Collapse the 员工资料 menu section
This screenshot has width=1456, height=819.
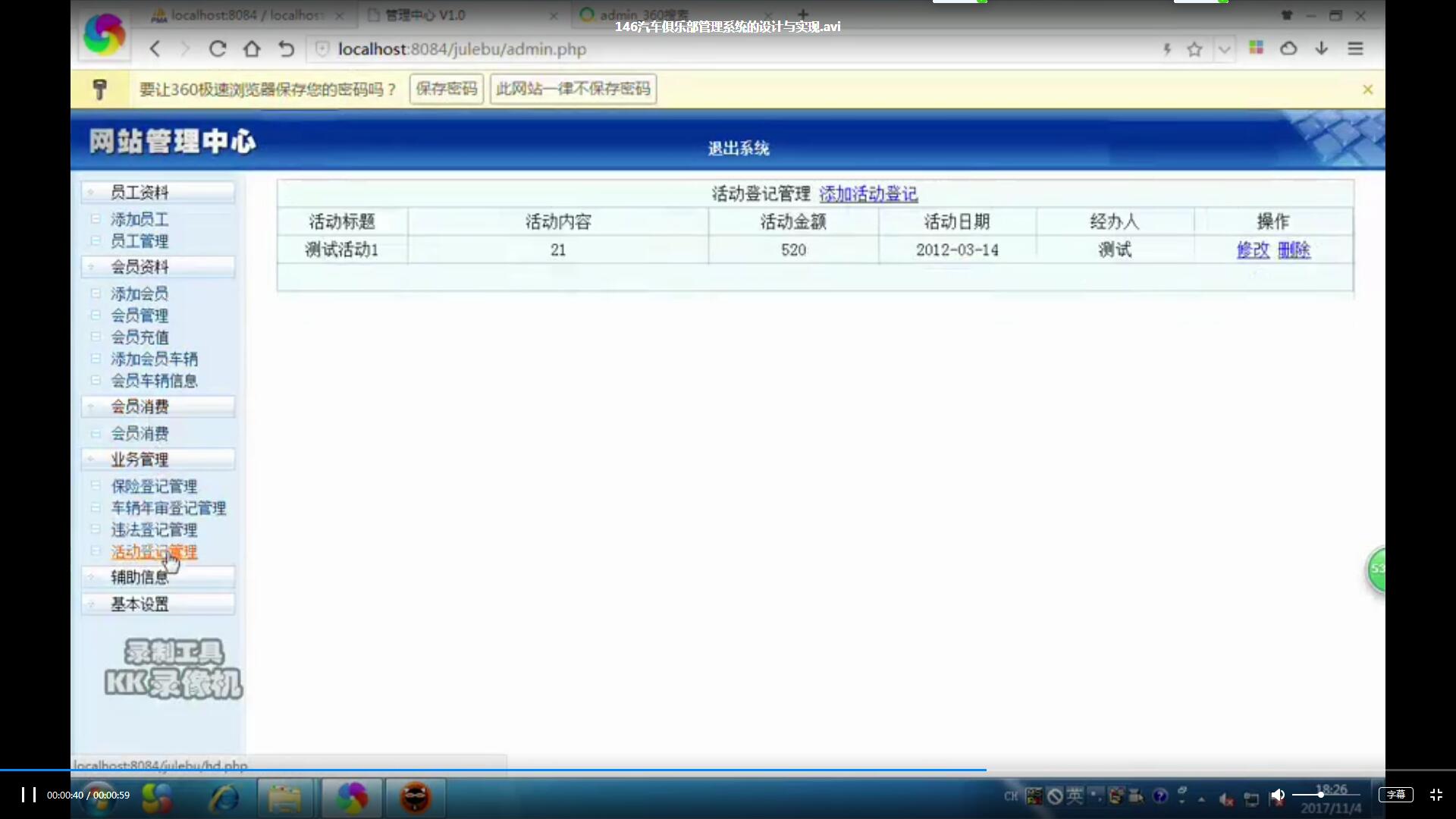tap(158, 193)
